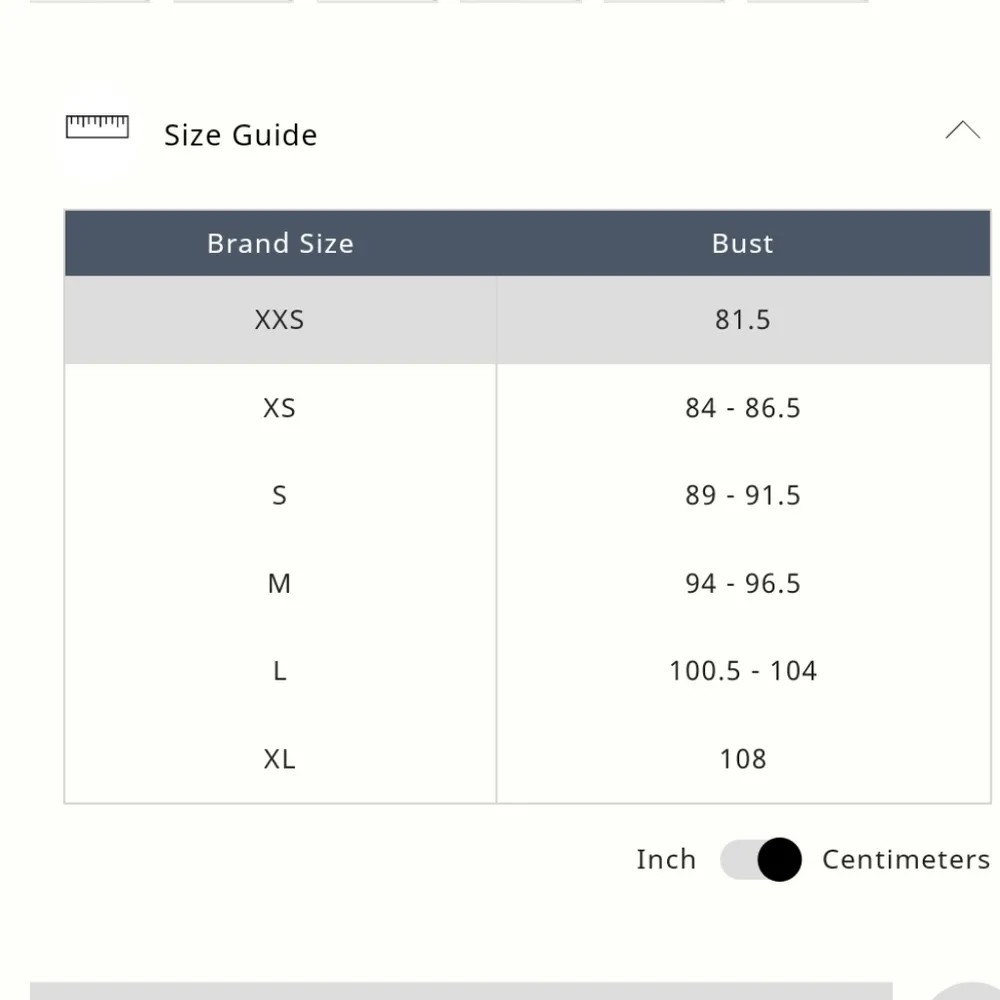This screenshot has width=1000, height=1000.
Task: Select the XL brand size cell
Action: 280,759
